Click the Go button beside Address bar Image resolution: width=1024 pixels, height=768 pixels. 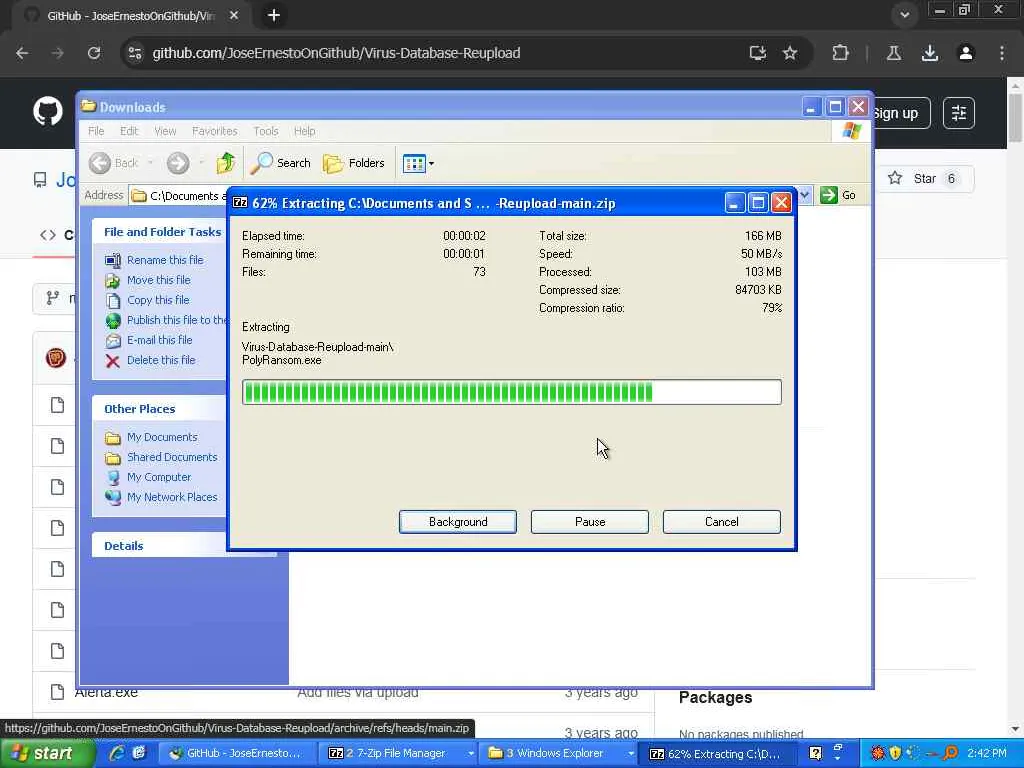tap(838, 195)
